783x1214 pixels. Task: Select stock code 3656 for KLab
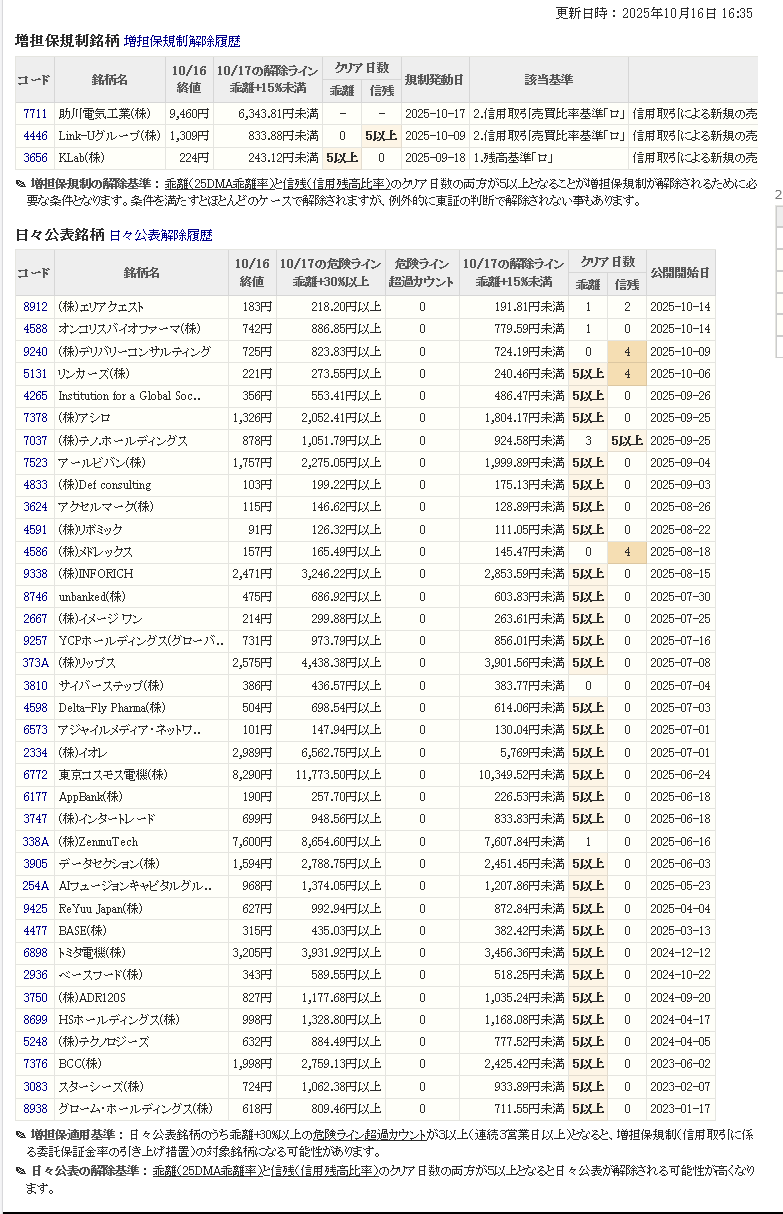pos(35,158)
